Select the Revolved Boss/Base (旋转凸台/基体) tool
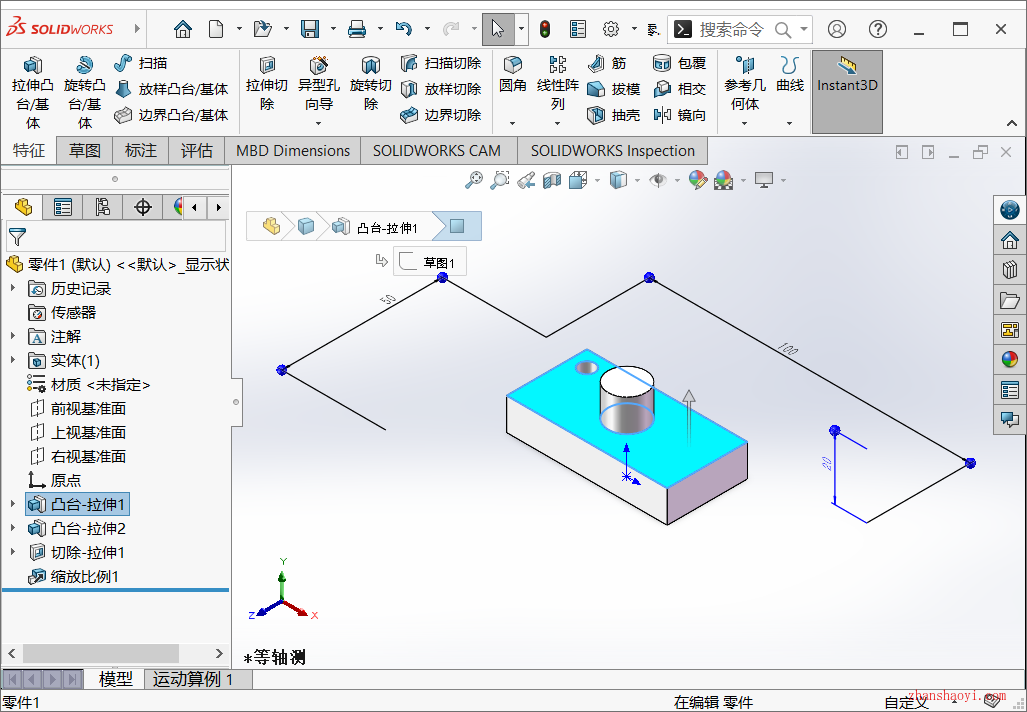Viewport: 1027px width, 712px height. [x=84, y=92]
